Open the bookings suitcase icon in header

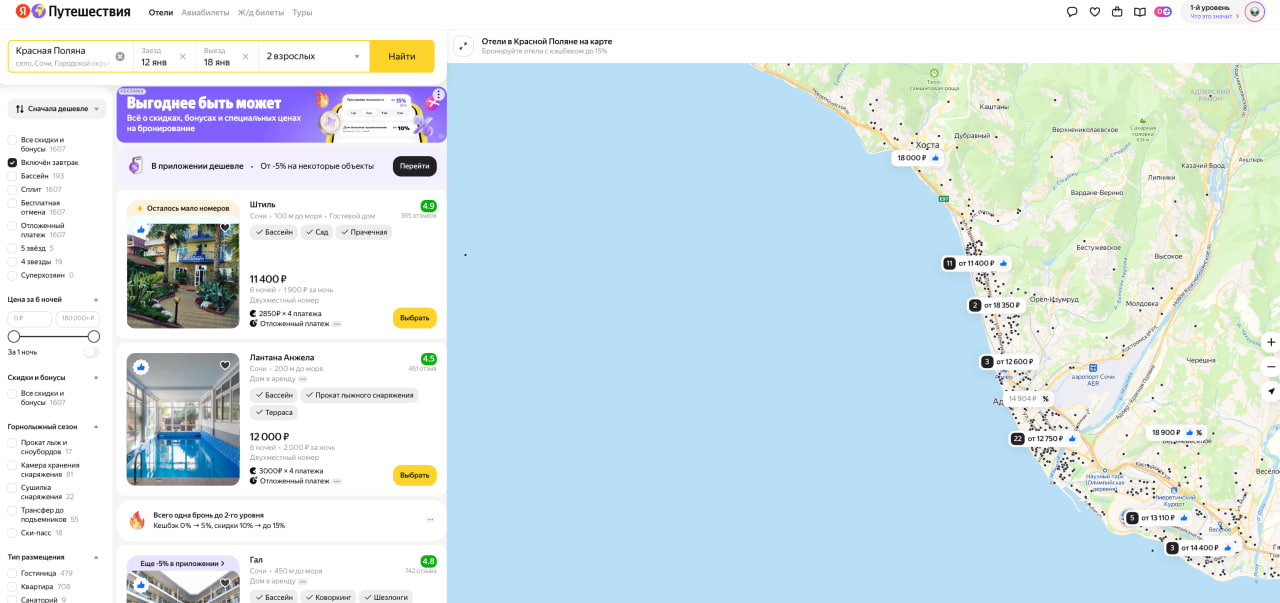(x=1117, y=12)
